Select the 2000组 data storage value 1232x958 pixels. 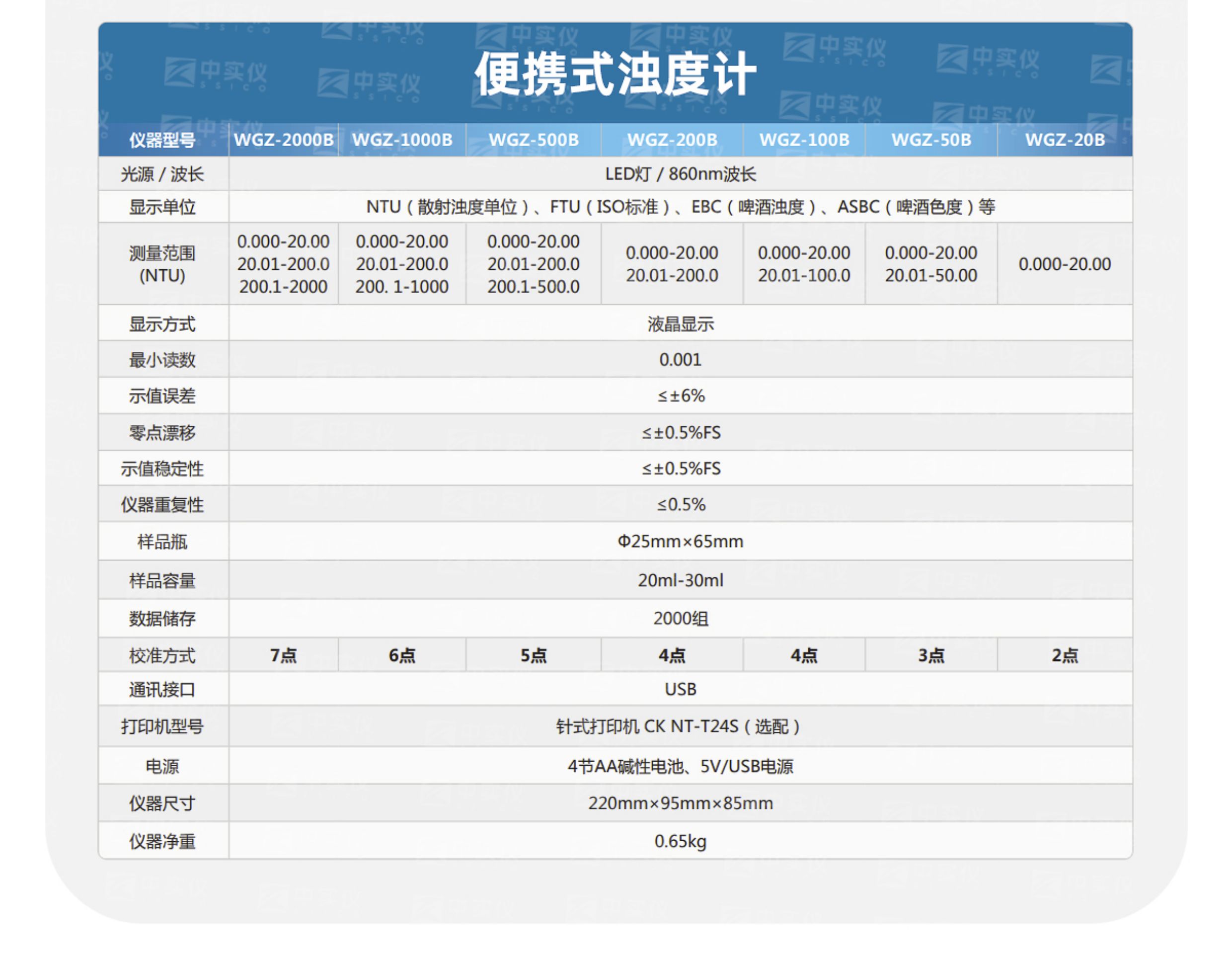[680, 618]
